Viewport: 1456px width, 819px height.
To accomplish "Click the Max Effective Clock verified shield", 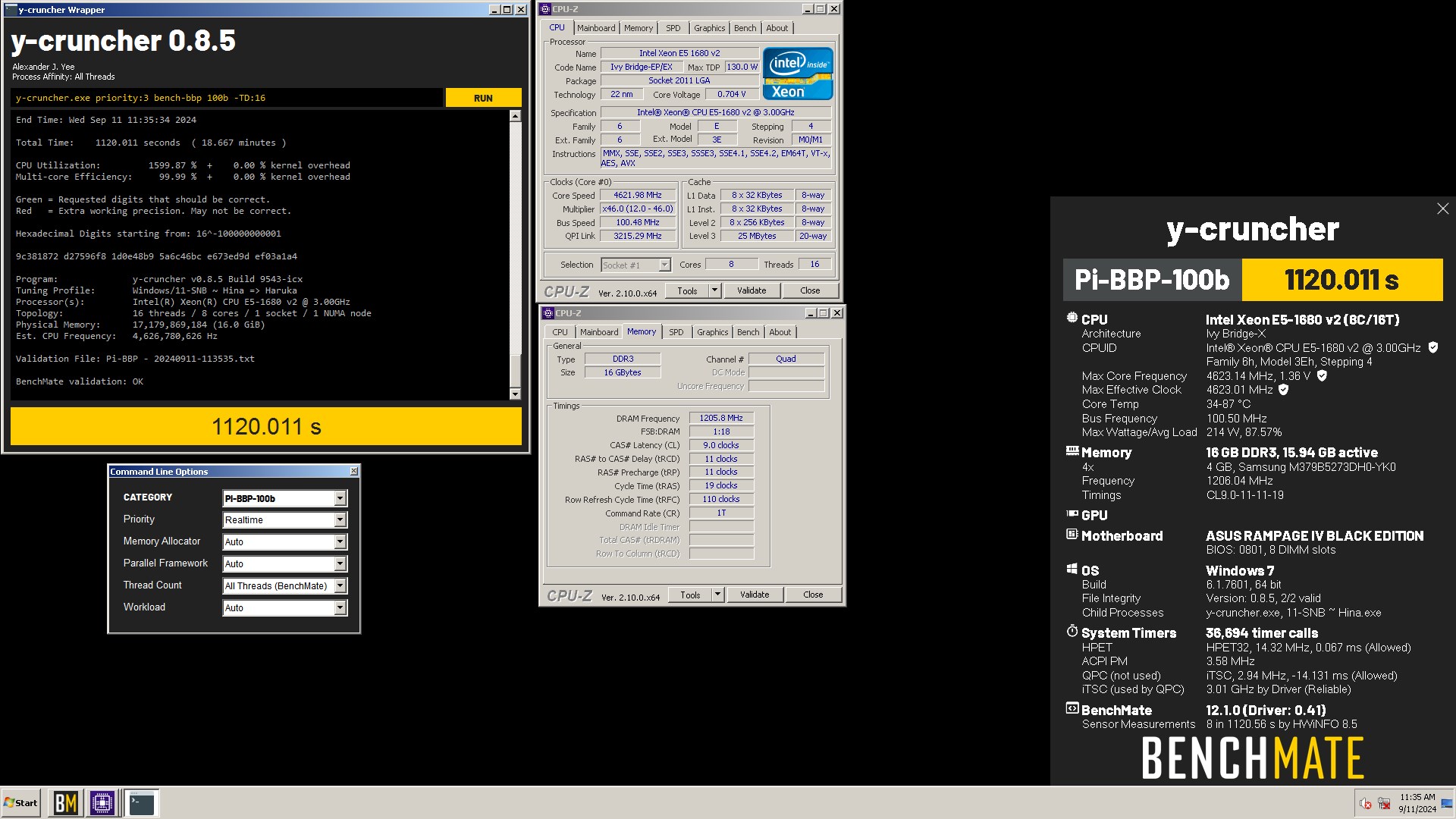I will coord(1283,390).
